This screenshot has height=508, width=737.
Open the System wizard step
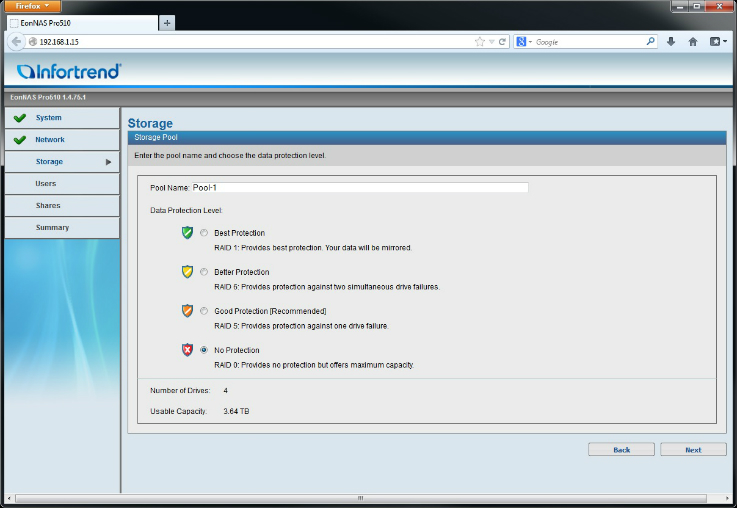[x=62, y=118]
